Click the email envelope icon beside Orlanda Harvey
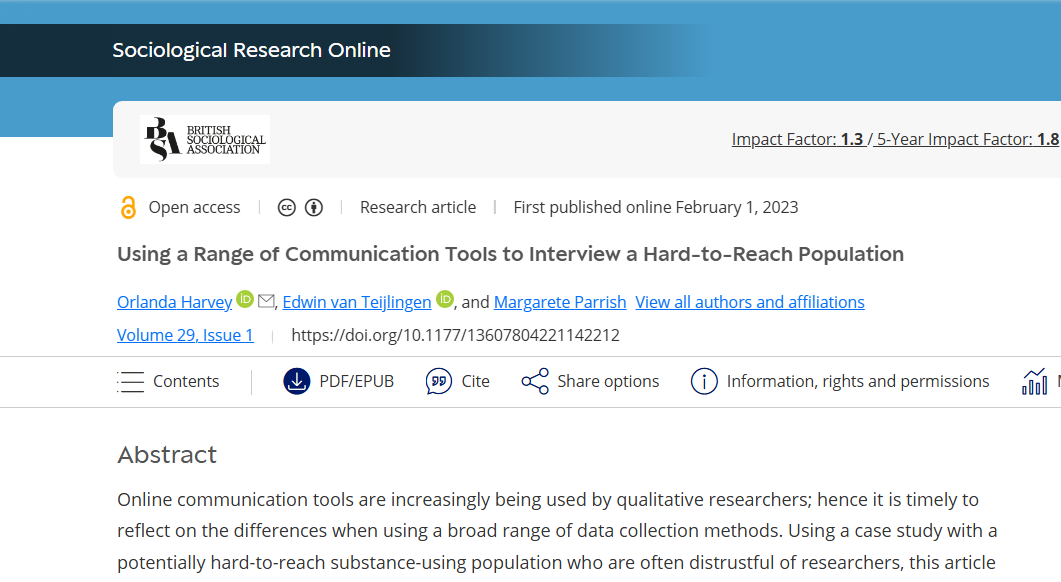The image size is (1061, 582). (x=267, y=300)
